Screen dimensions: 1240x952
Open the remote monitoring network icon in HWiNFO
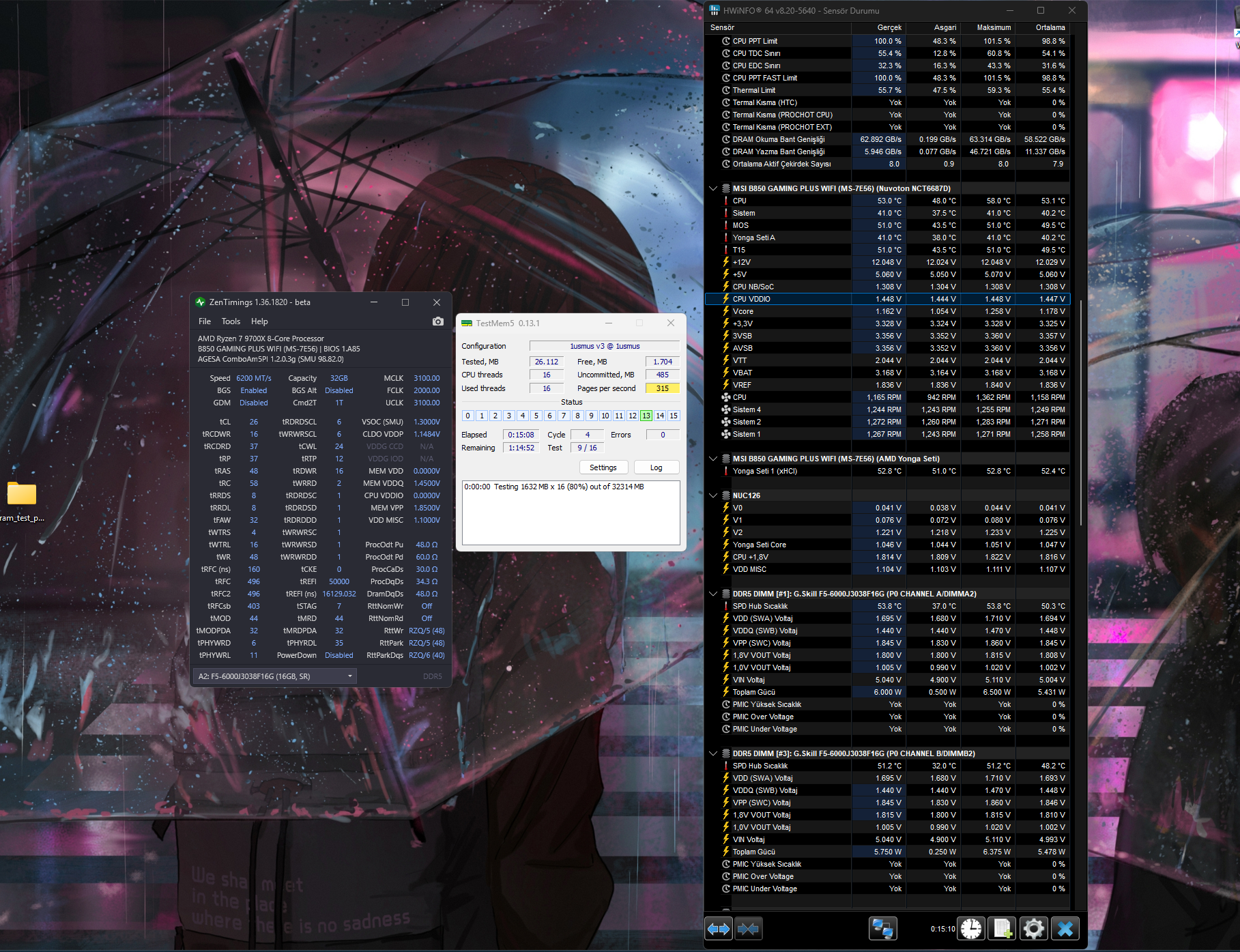(x=882, y=929)
